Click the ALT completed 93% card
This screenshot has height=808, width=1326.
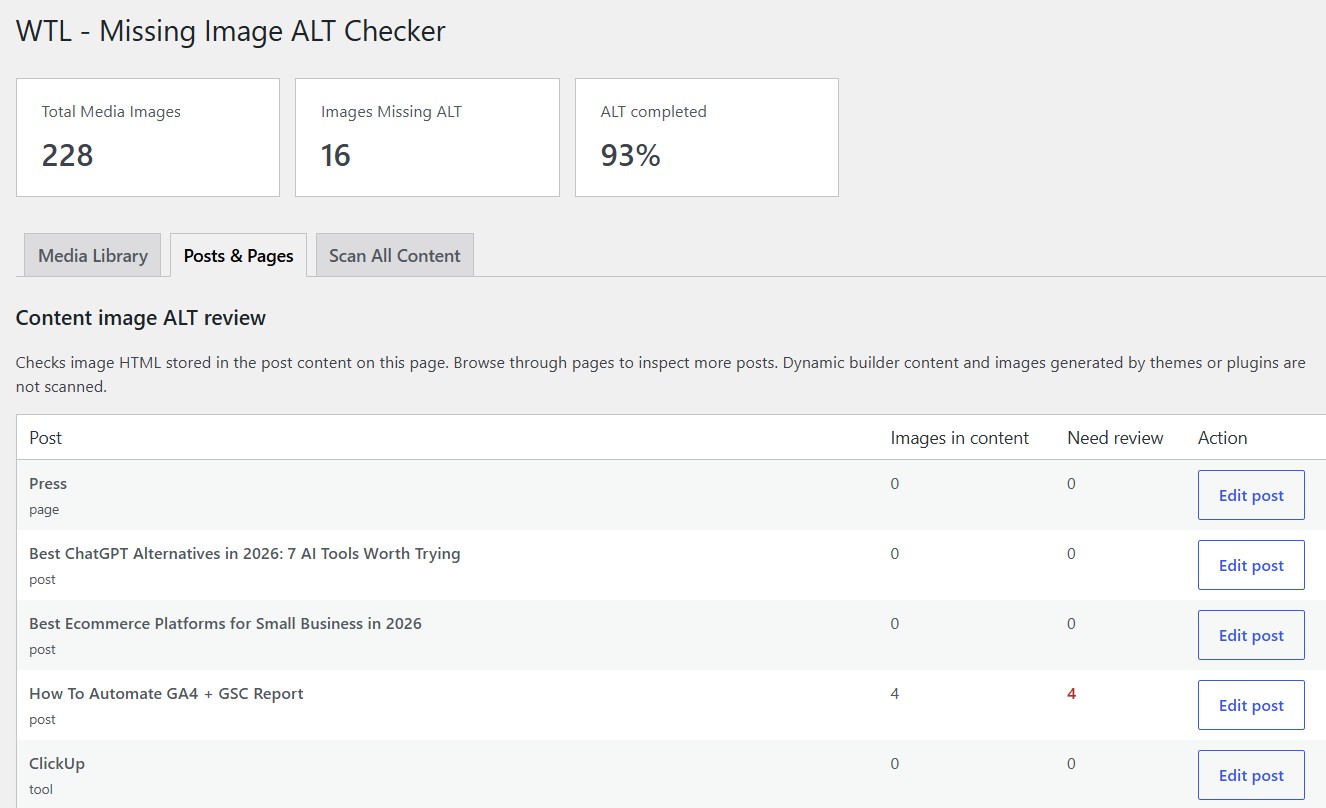(x=707, y=137)
